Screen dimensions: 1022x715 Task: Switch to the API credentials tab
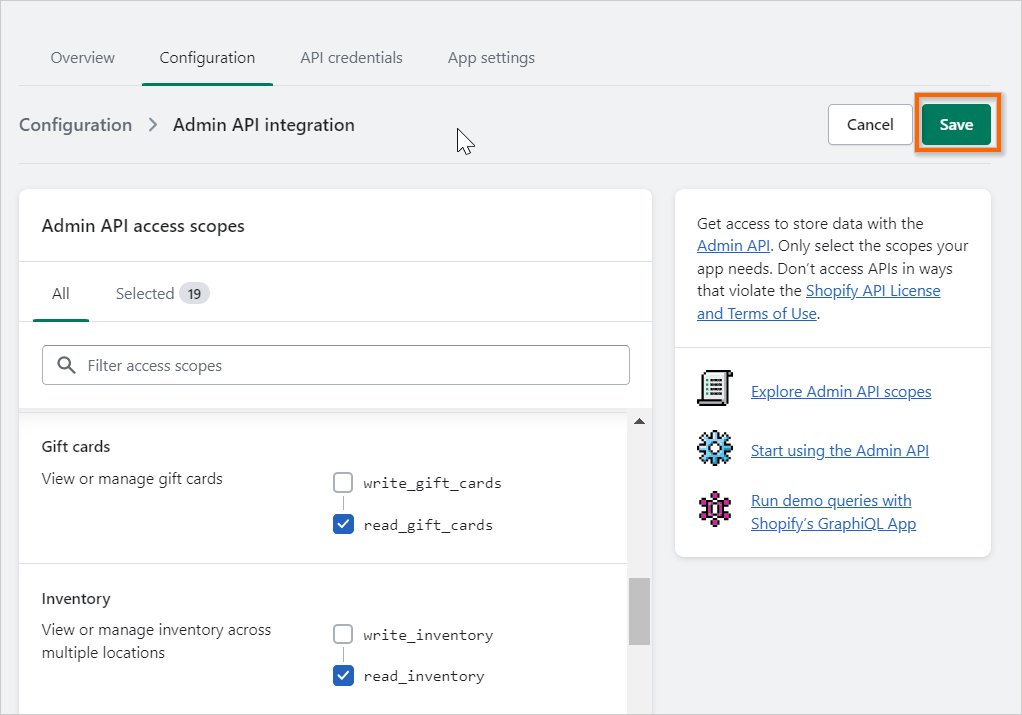(x=351, y=57)
